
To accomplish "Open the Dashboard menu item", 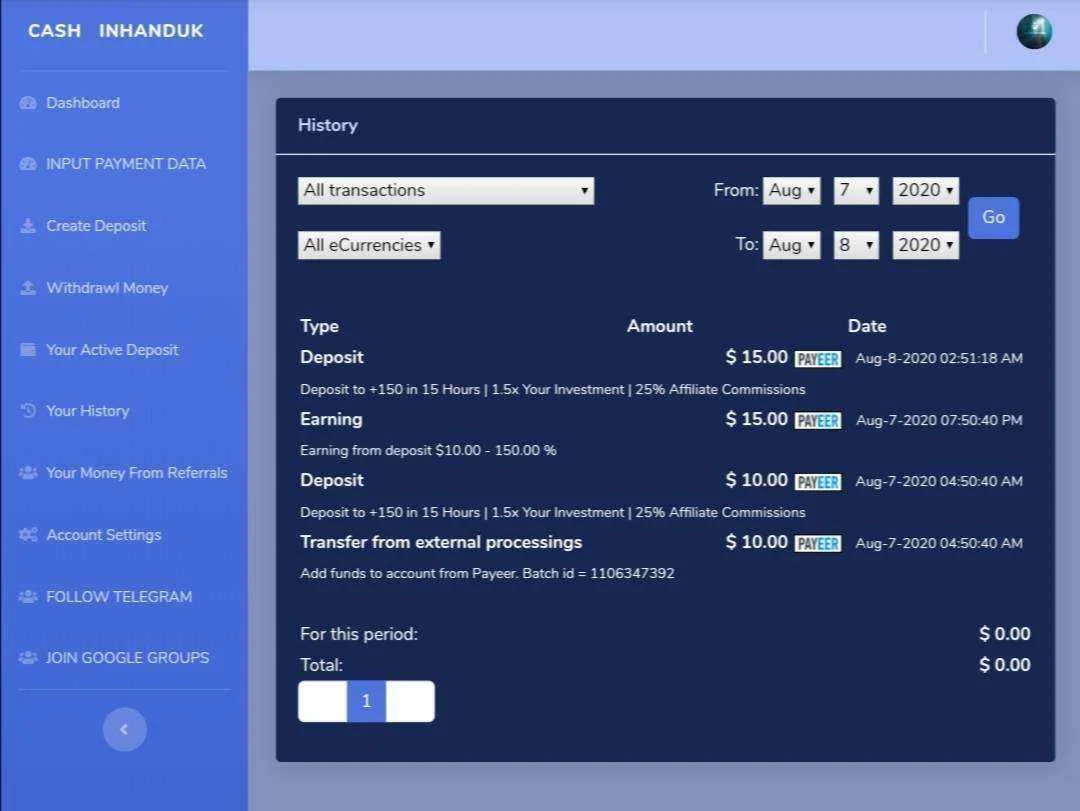I will coord(83,103).
